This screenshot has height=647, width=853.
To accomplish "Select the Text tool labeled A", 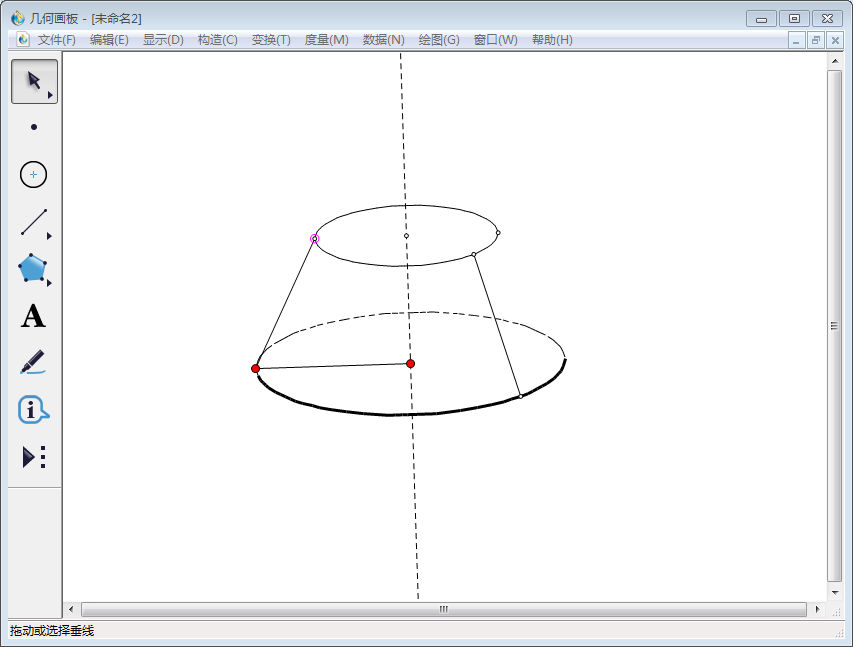I will pyautogui.click(x=34, y=317).
